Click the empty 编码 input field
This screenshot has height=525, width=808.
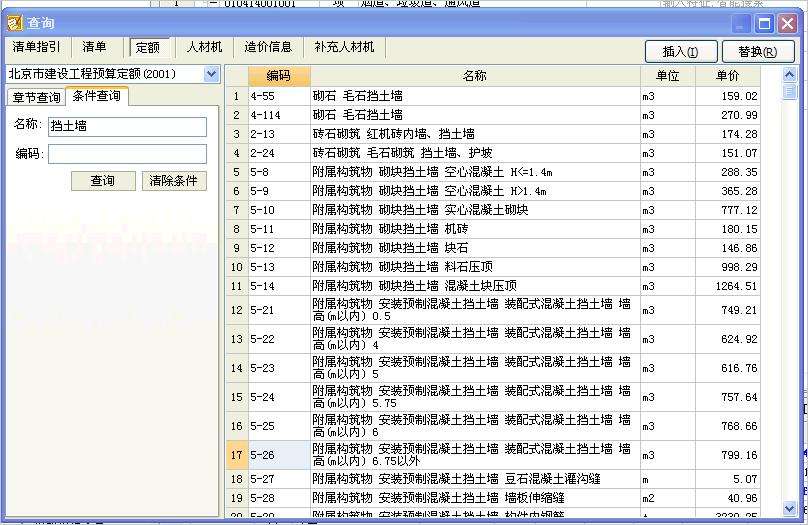[x=127, y=154]
